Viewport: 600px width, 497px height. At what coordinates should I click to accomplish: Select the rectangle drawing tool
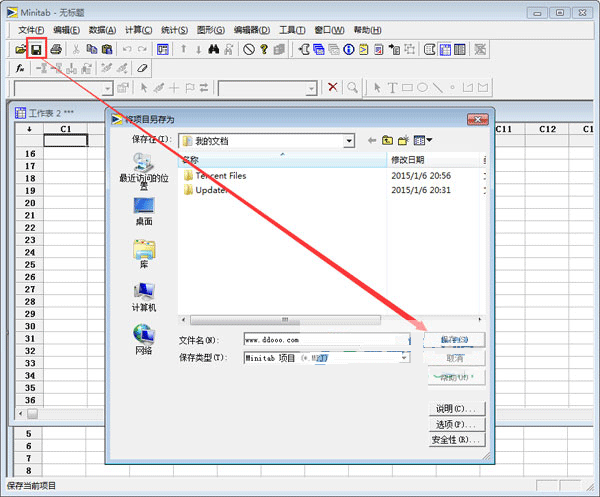click(x=407, y=88)
